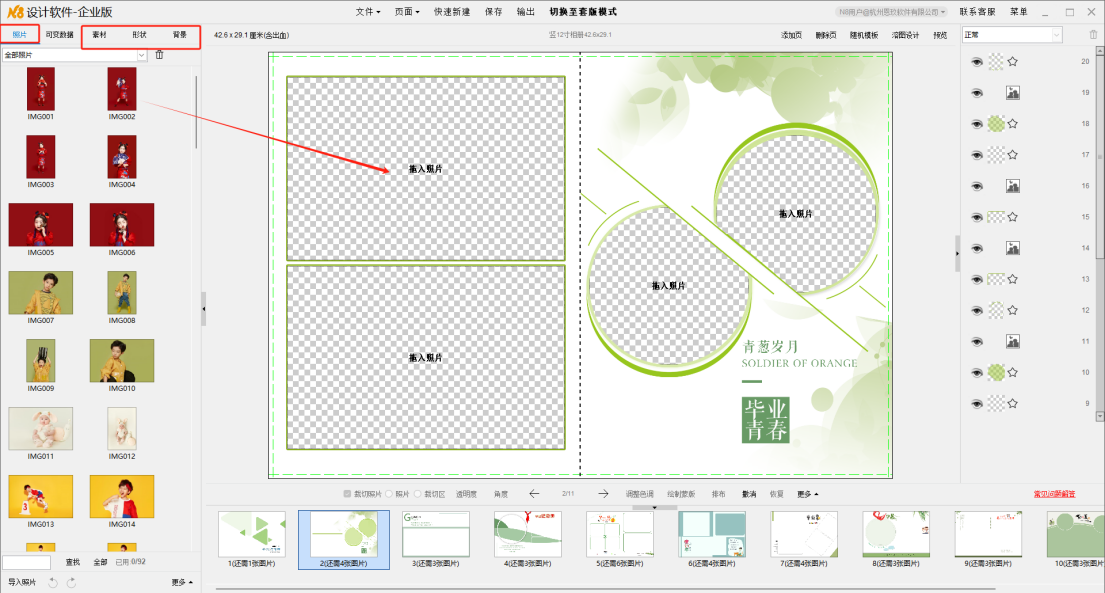Switch to the 背景 tab

(180, 35)
